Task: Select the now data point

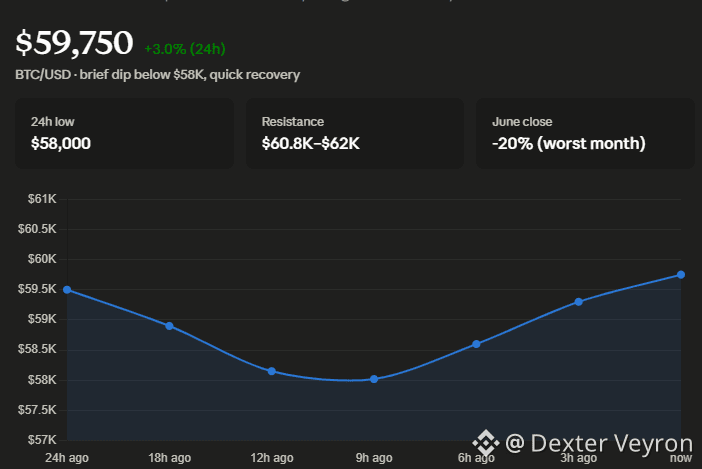Action: click(x=681, y=275)
